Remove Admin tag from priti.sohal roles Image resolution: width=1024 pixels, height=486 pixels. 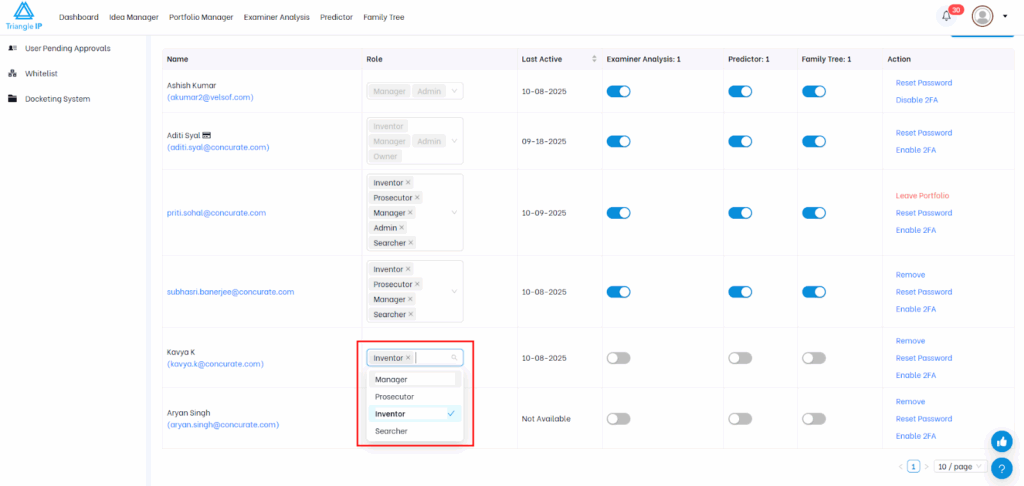(402, 228)
